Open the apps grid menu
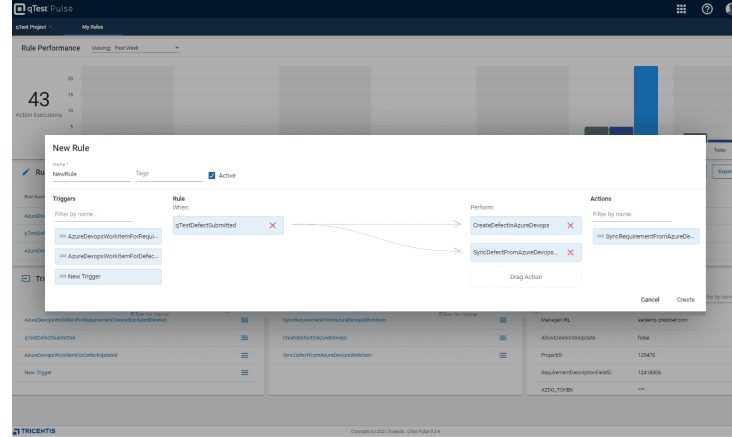The width and height of the screenshot is (732, 437). (x=681, y=9)
